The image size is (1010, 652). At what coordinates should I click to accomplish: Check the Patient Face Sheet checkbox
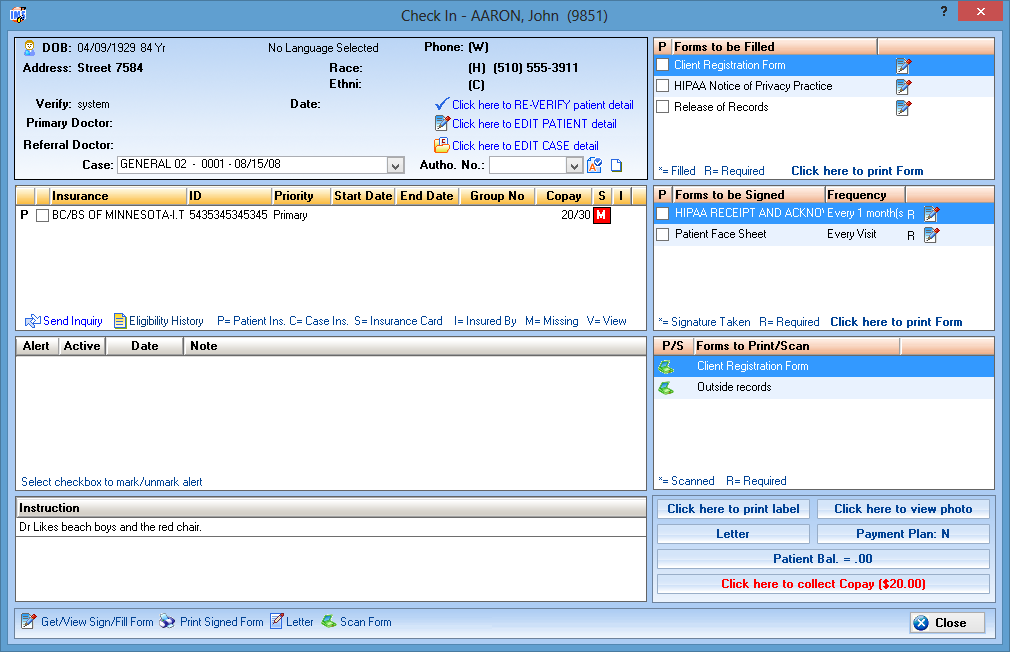(x=662, y=235)
